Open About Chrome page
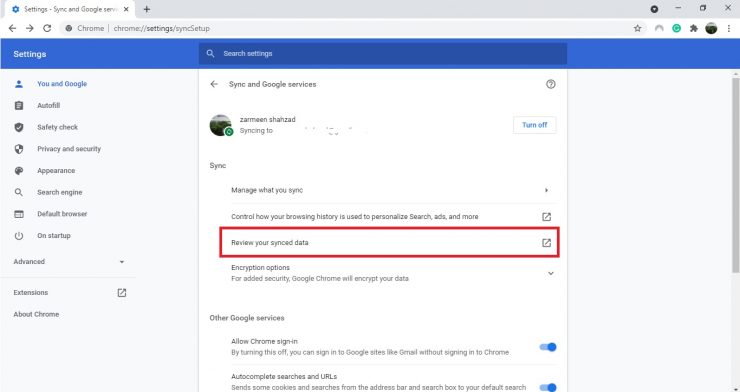The height and width of the screenshot is (392, 740). pos(36,315)
